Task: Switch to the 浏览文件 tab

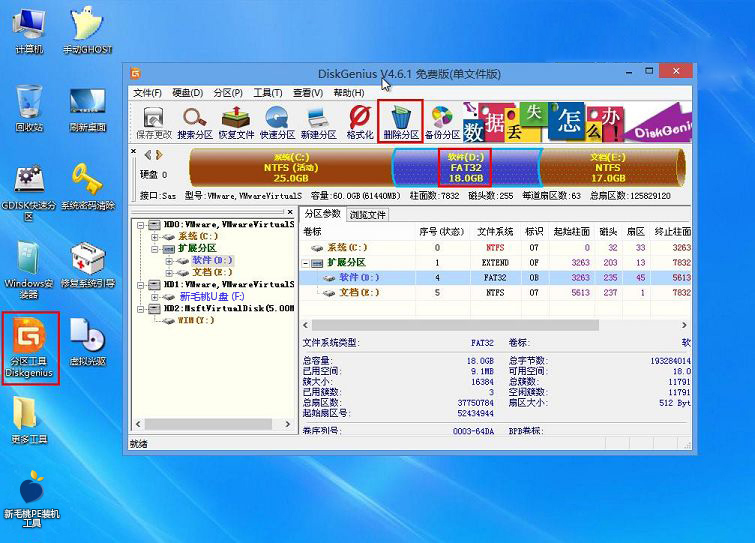Action: pos(367,215)
